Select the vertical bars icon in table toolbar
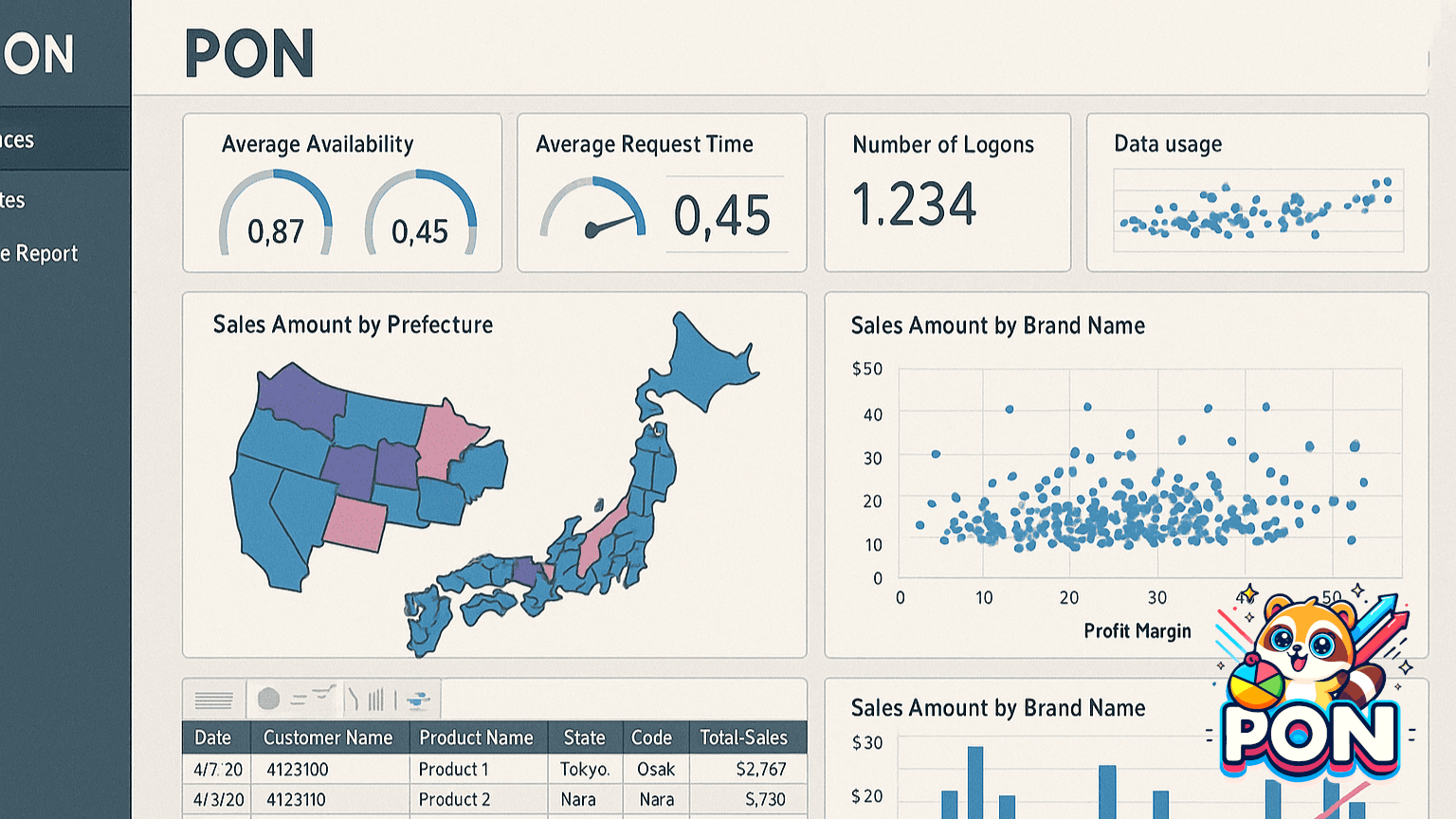 point(376,700)
